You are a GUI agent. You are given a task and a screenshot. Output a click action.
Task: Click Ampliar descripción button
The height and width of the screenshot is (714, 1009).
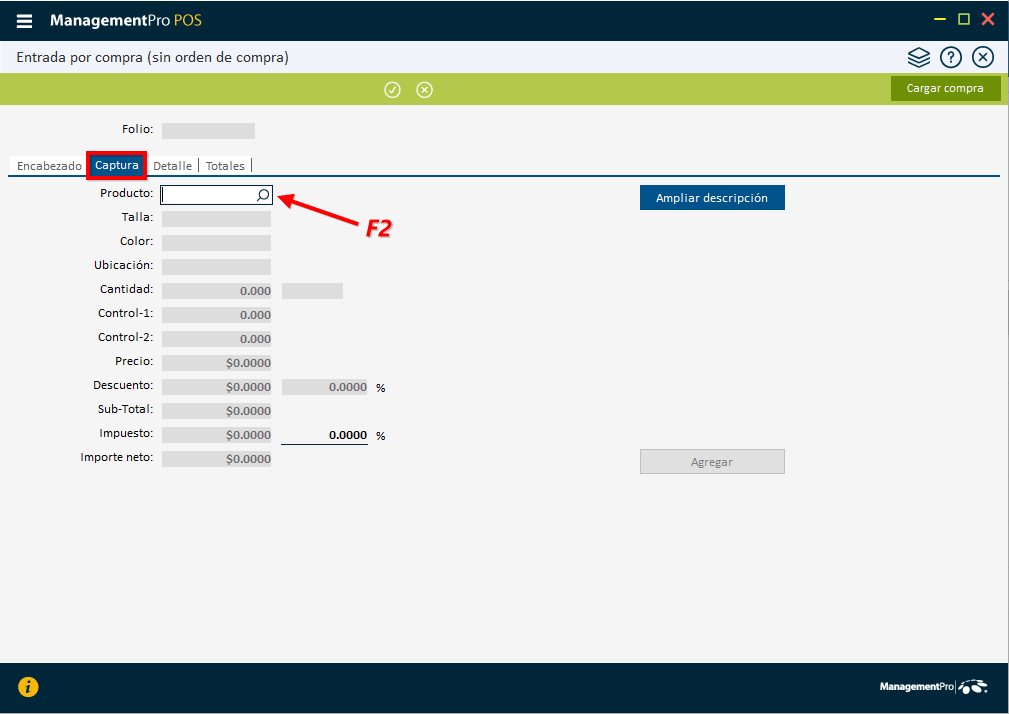pos(712,197)
